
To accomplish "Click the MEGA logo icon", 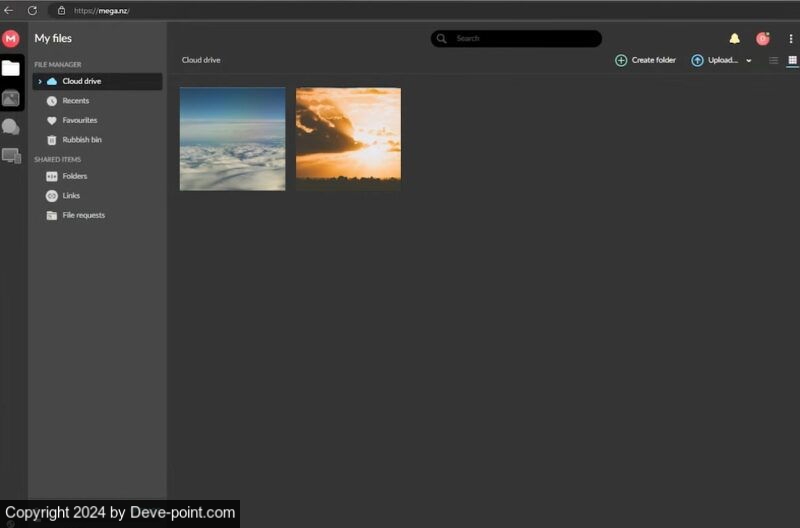I will [11, 38].
